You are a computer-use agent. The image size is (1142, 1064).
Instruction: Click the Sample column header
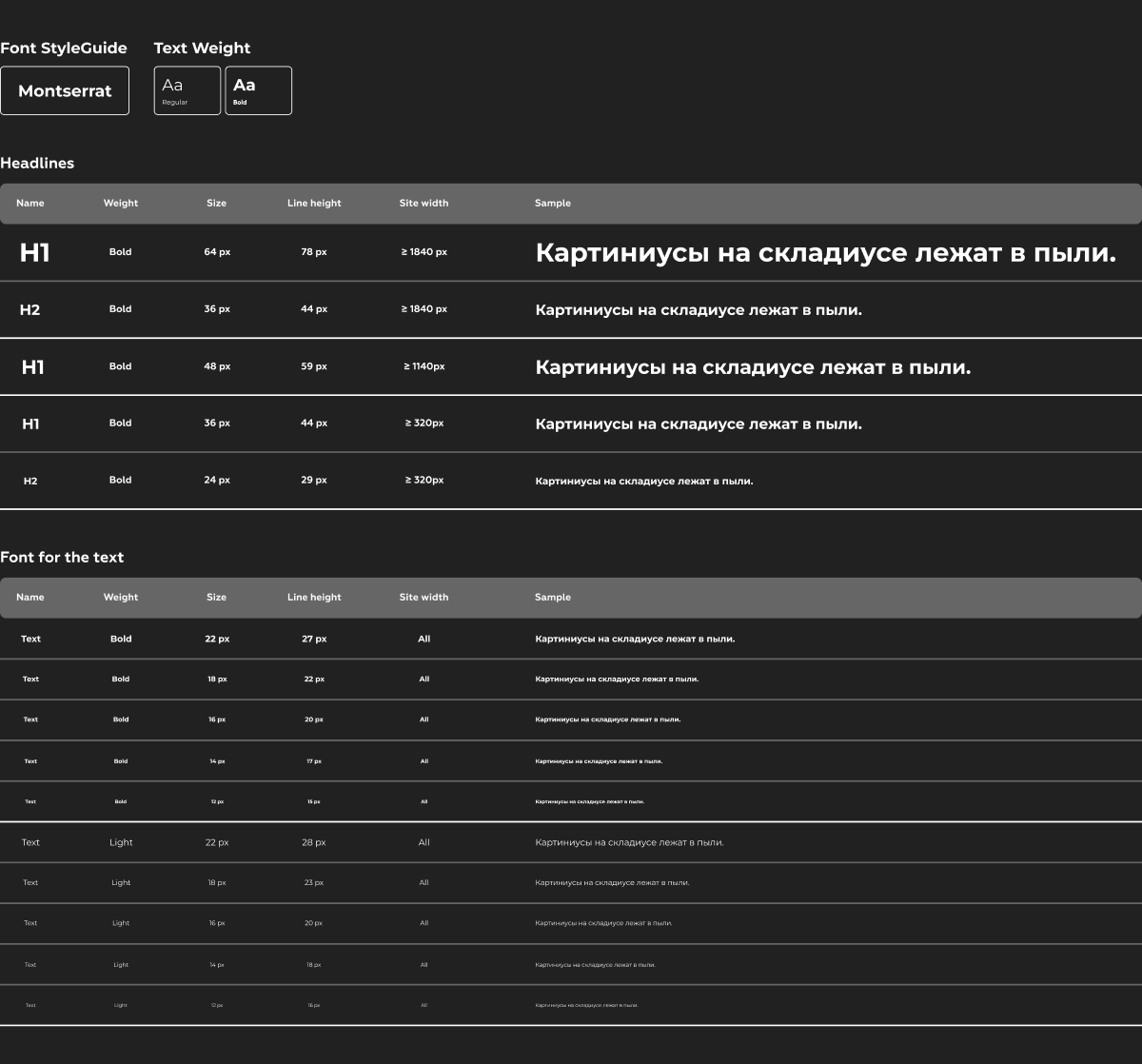point(553,203)
